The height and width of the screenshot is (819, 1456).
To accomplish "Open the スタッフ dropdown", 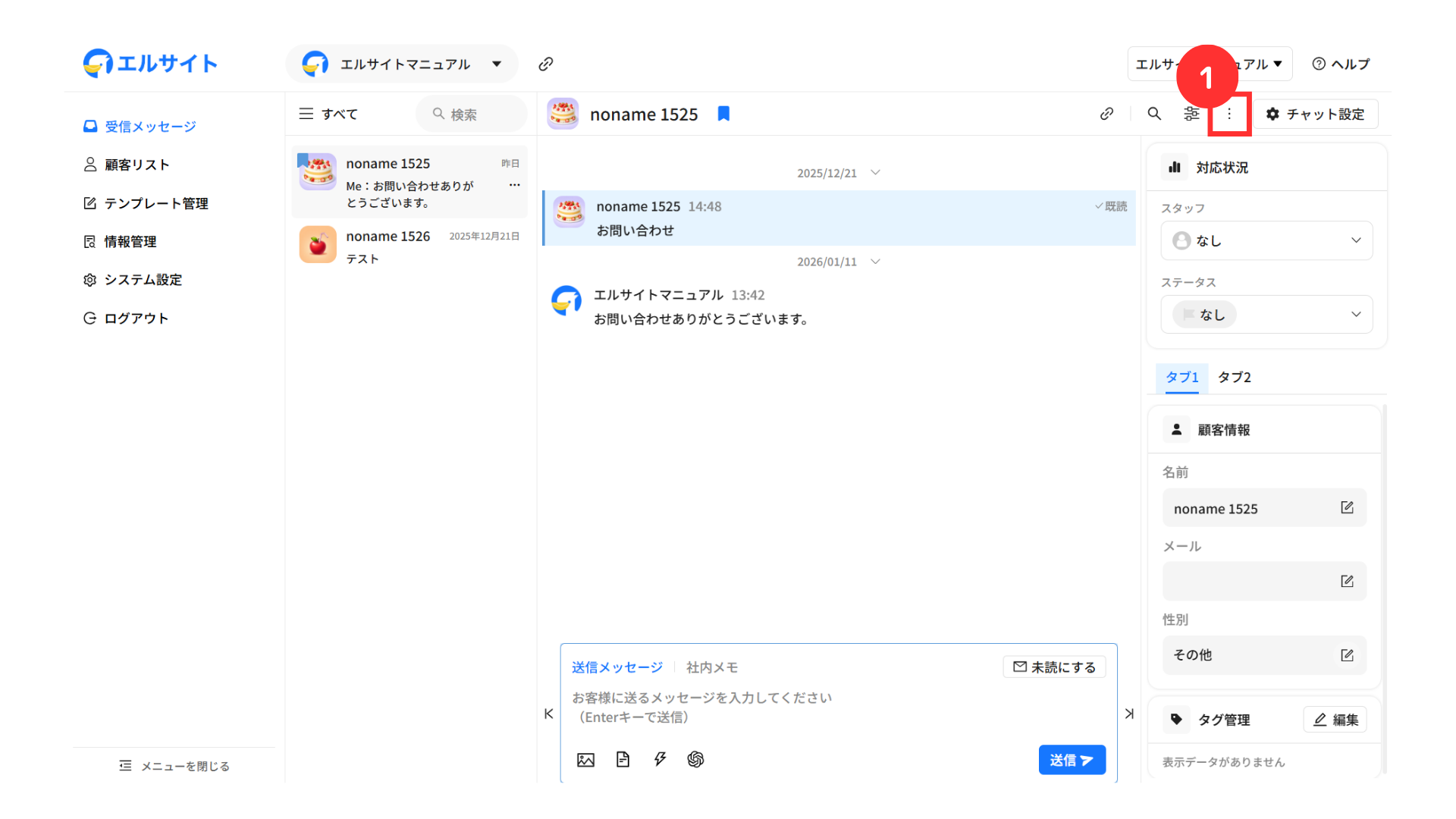I will 1266,240.
